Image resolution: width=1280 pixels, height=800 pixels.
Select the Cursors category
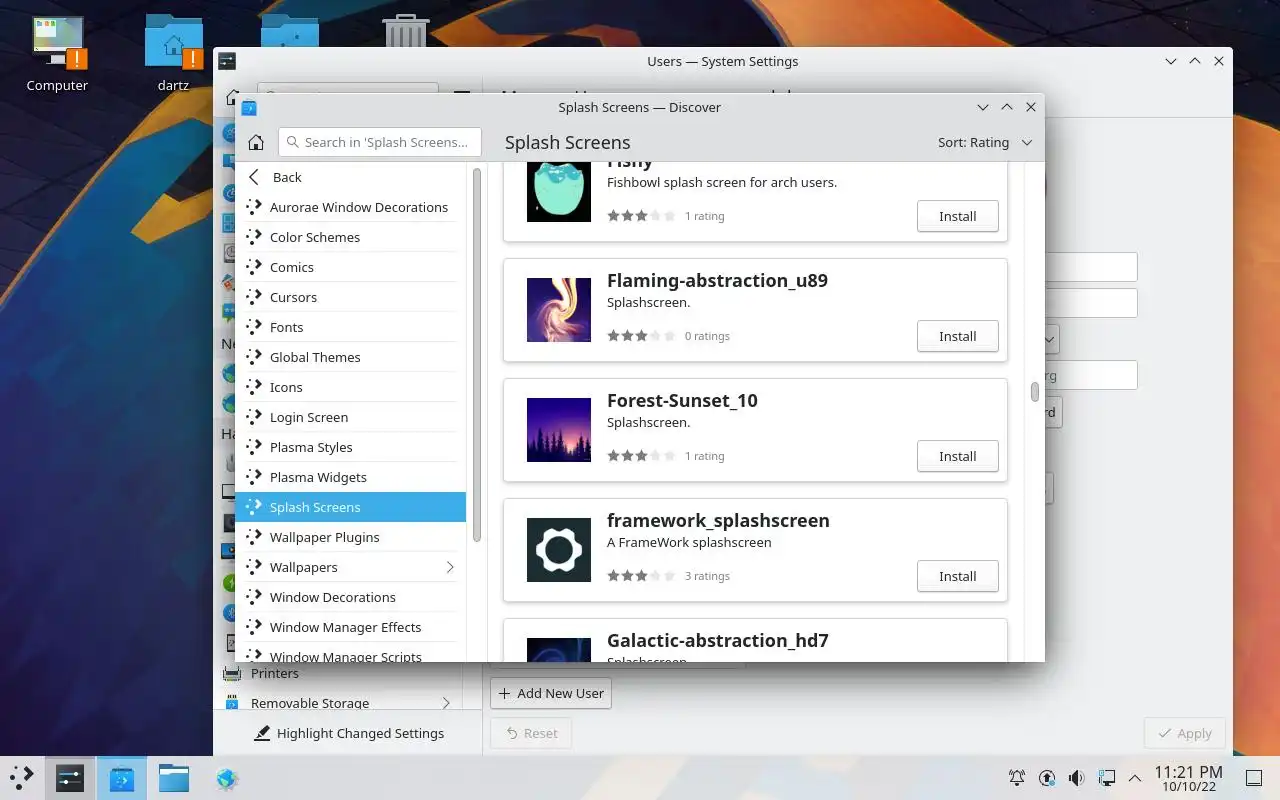(351, 297)
